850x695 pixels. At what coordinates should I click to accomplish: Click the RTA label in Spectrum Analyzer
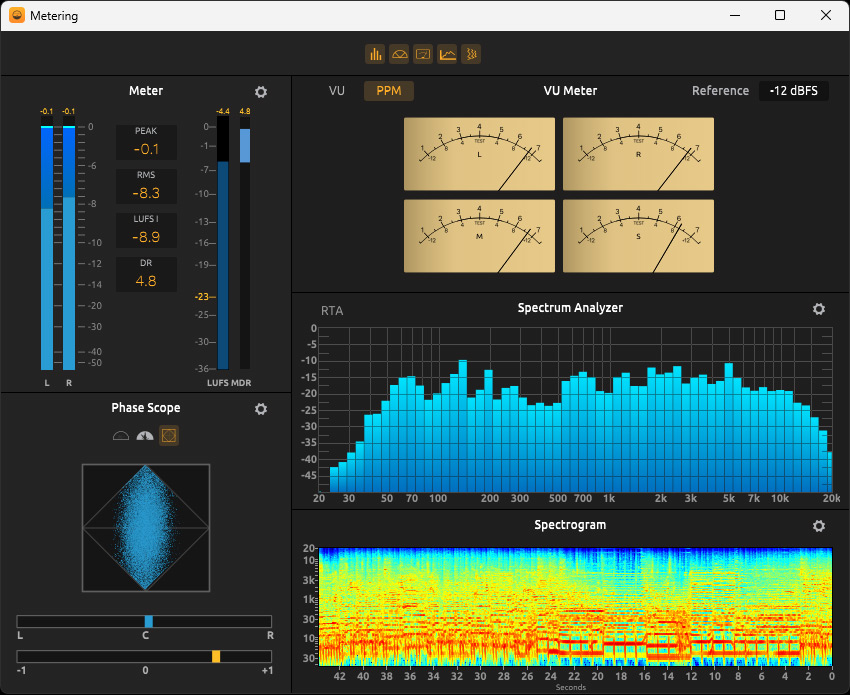[332, 311]
